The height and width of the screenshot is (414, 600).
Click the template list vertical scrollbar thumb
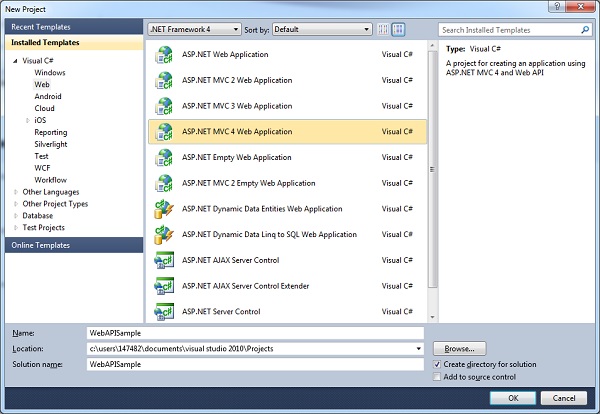coord(432,169)
